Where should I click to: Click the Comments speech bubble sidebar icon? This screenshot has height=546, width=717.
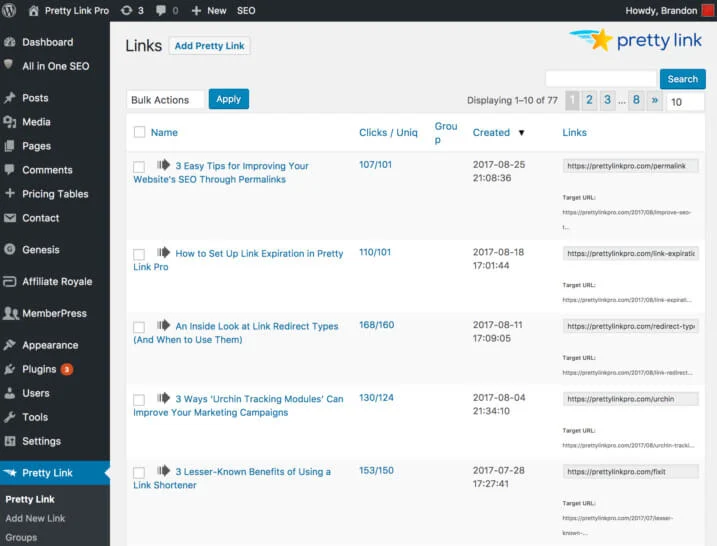click(9, 170)
